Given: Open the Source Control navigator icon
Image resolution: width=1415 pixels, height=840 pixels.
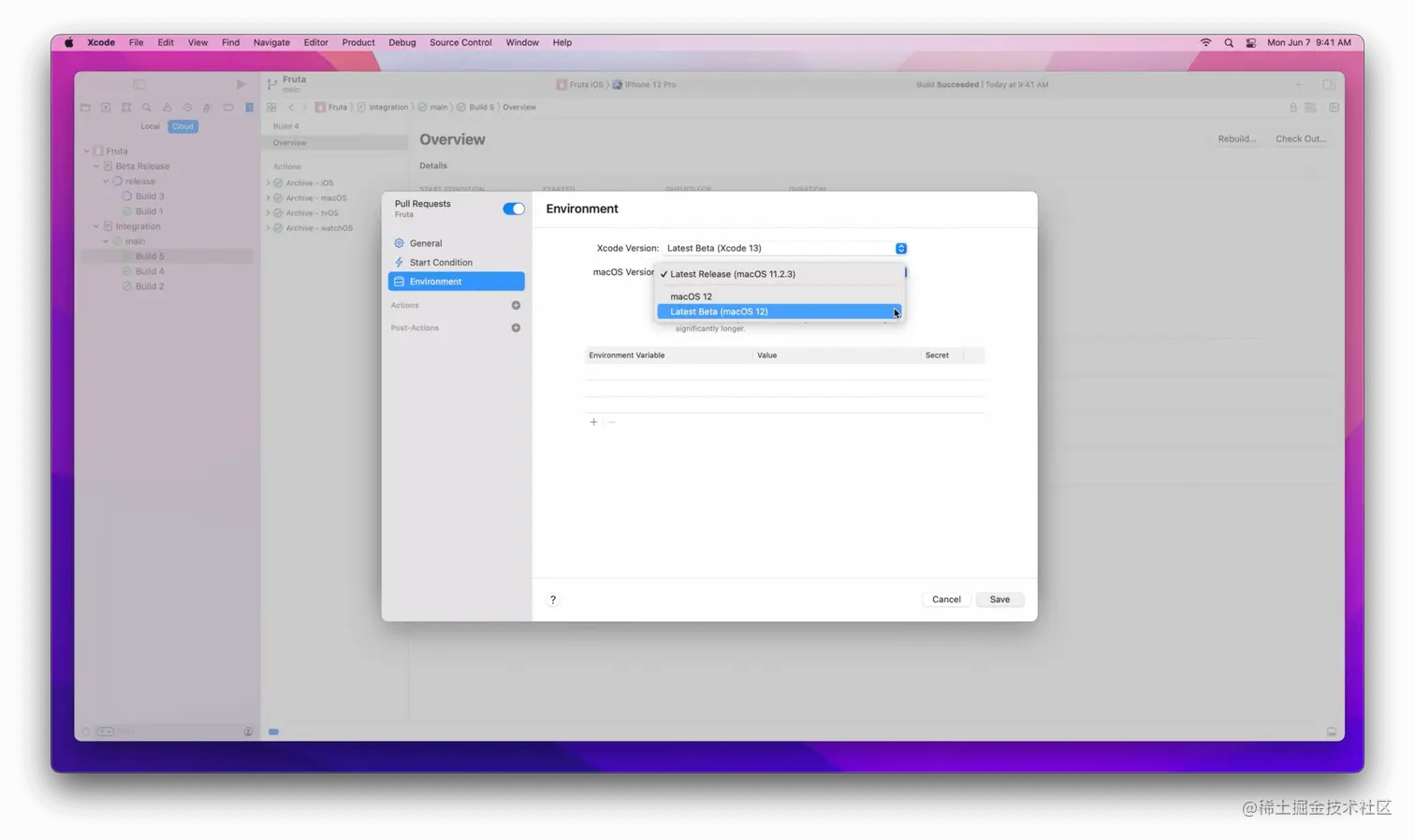Looking at the screenshot, I should [x=106, y=108].
